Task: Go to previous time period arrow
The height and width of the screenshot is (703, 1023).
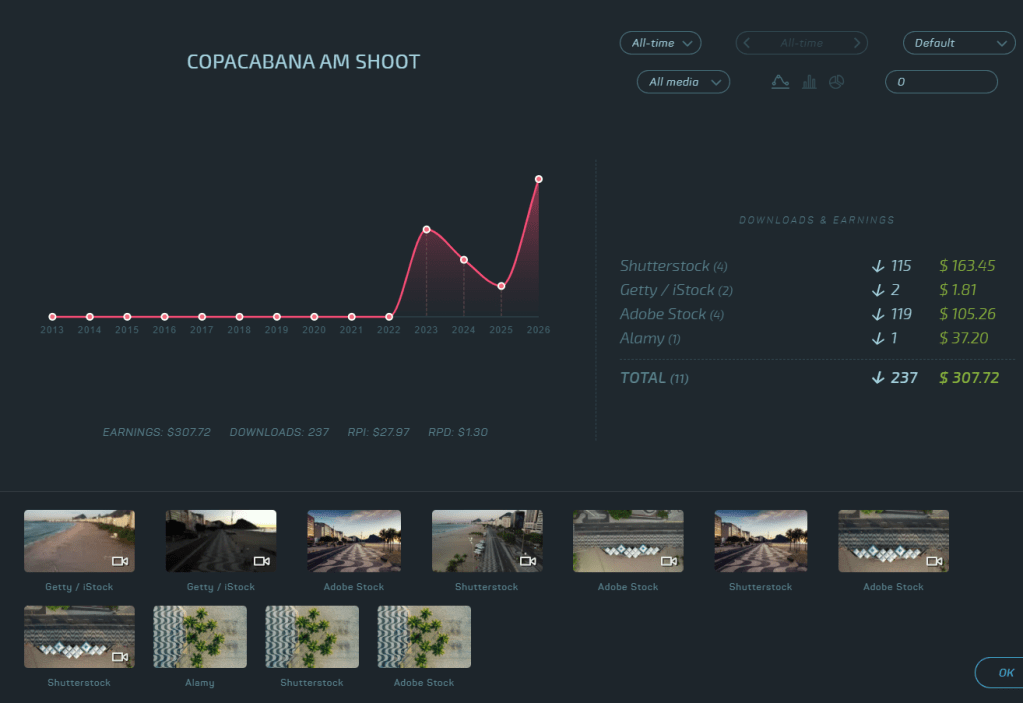Action: click(x=747, y=43)
